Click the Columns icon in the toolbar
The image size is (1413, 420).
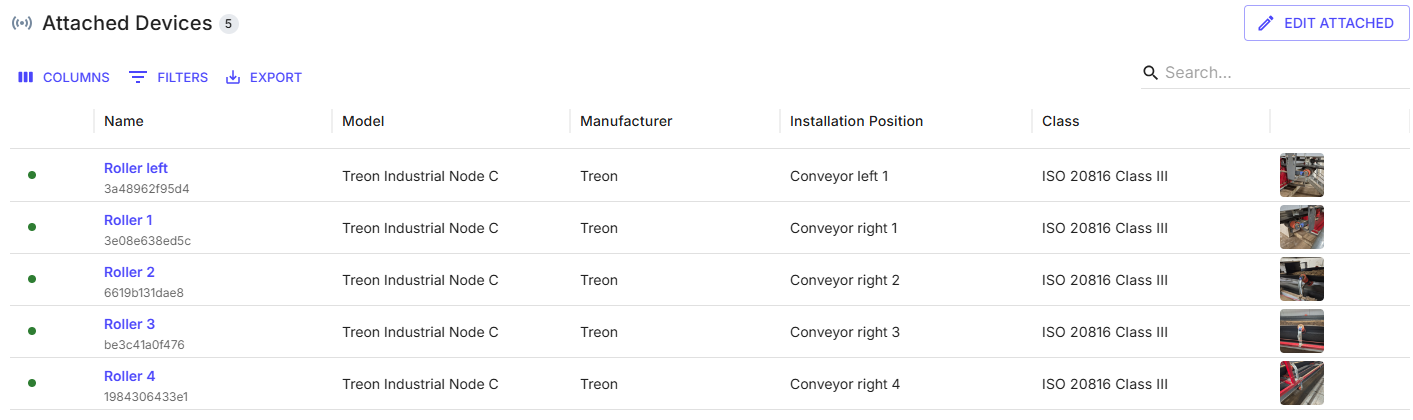26,77
